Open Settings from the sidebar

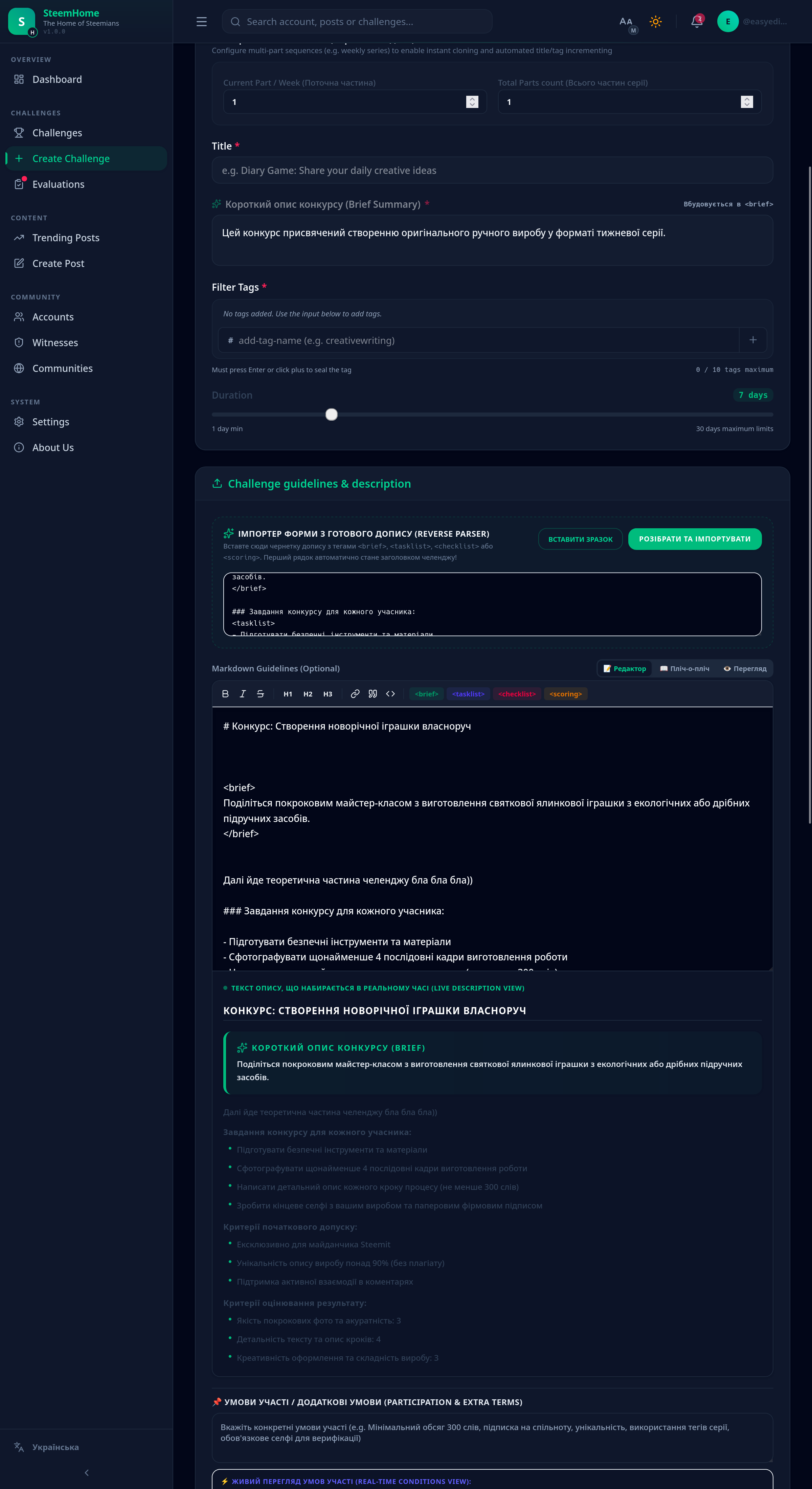[86, 422]
